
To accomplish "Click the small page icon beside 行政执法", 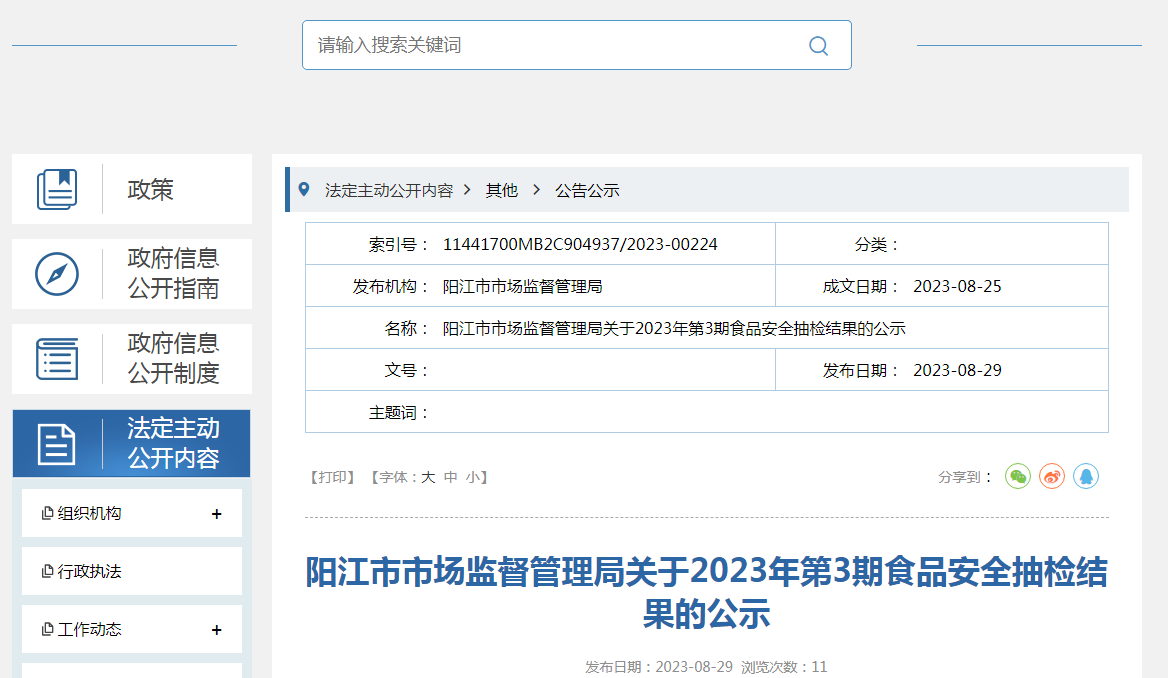I will tap(48, 571).
